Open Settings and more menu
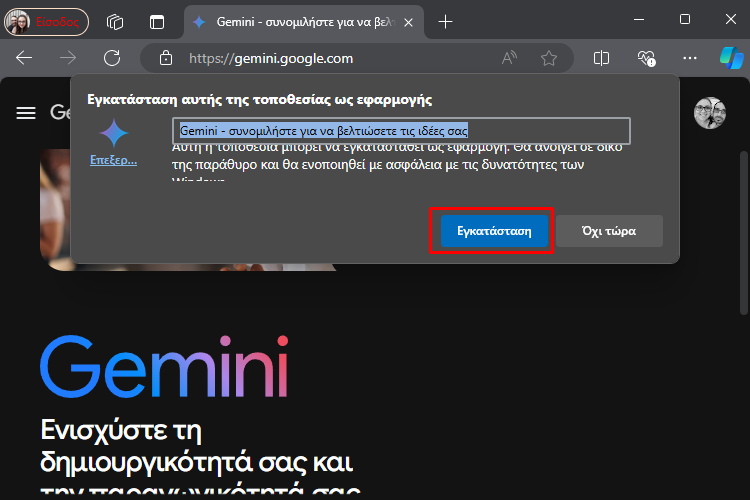This screenshot has width=750, height=500. (690, 58)
